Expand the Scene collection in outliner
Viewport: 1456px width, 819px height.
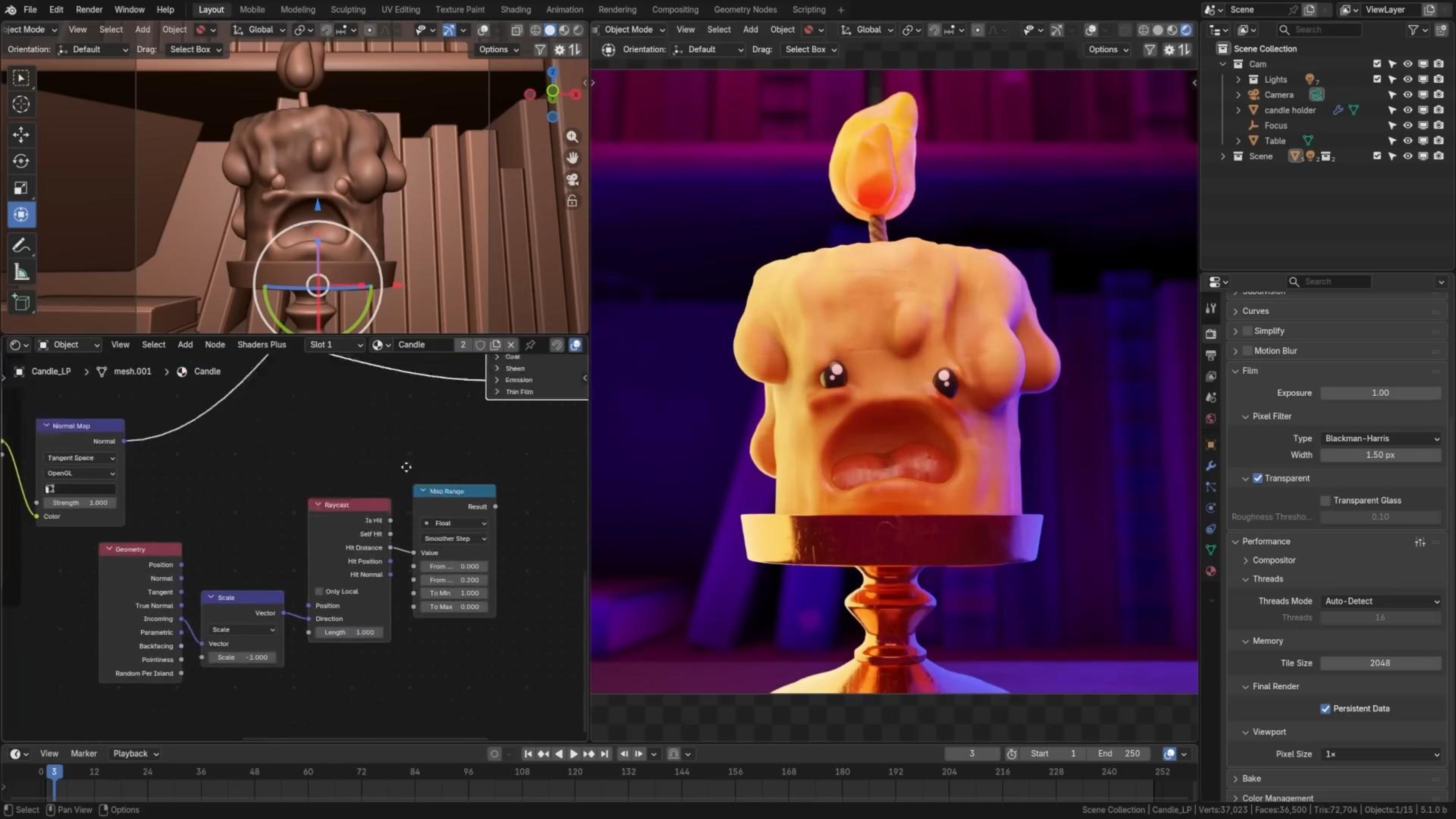[1223, 156]
